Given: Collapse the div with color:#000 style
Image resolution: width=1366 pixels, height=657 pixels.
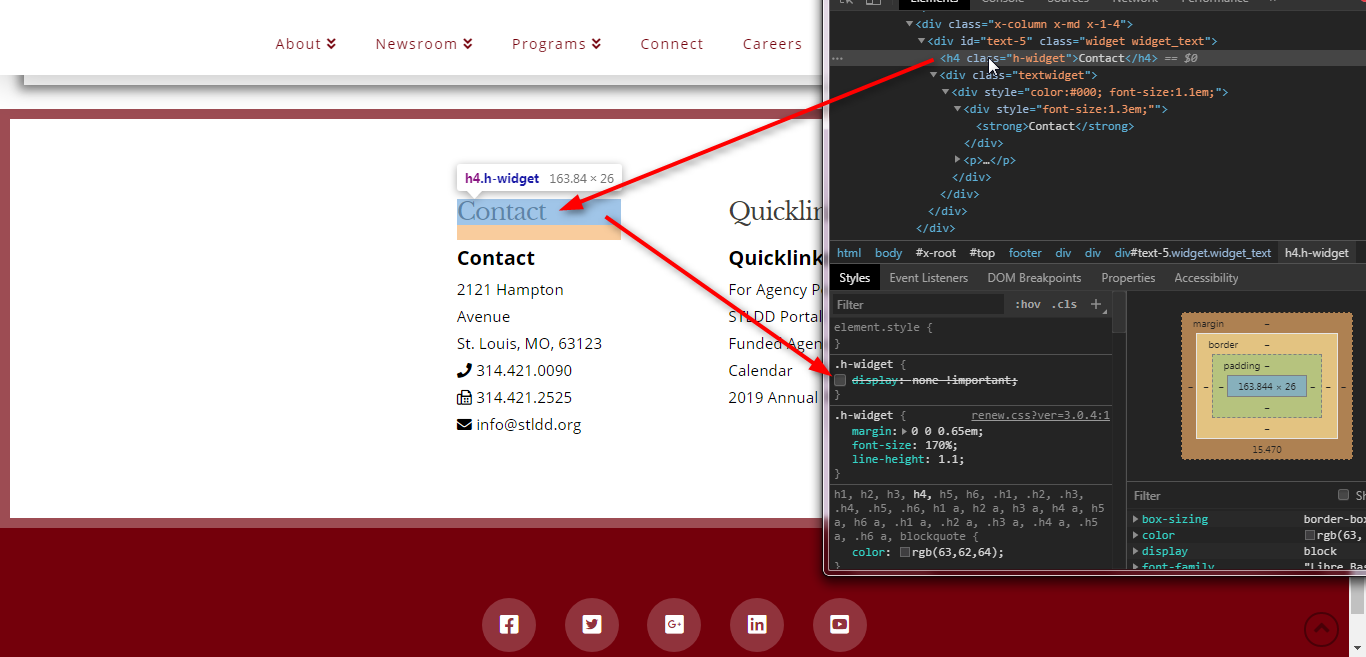Looking at the screenshot, I should [946, 92].
